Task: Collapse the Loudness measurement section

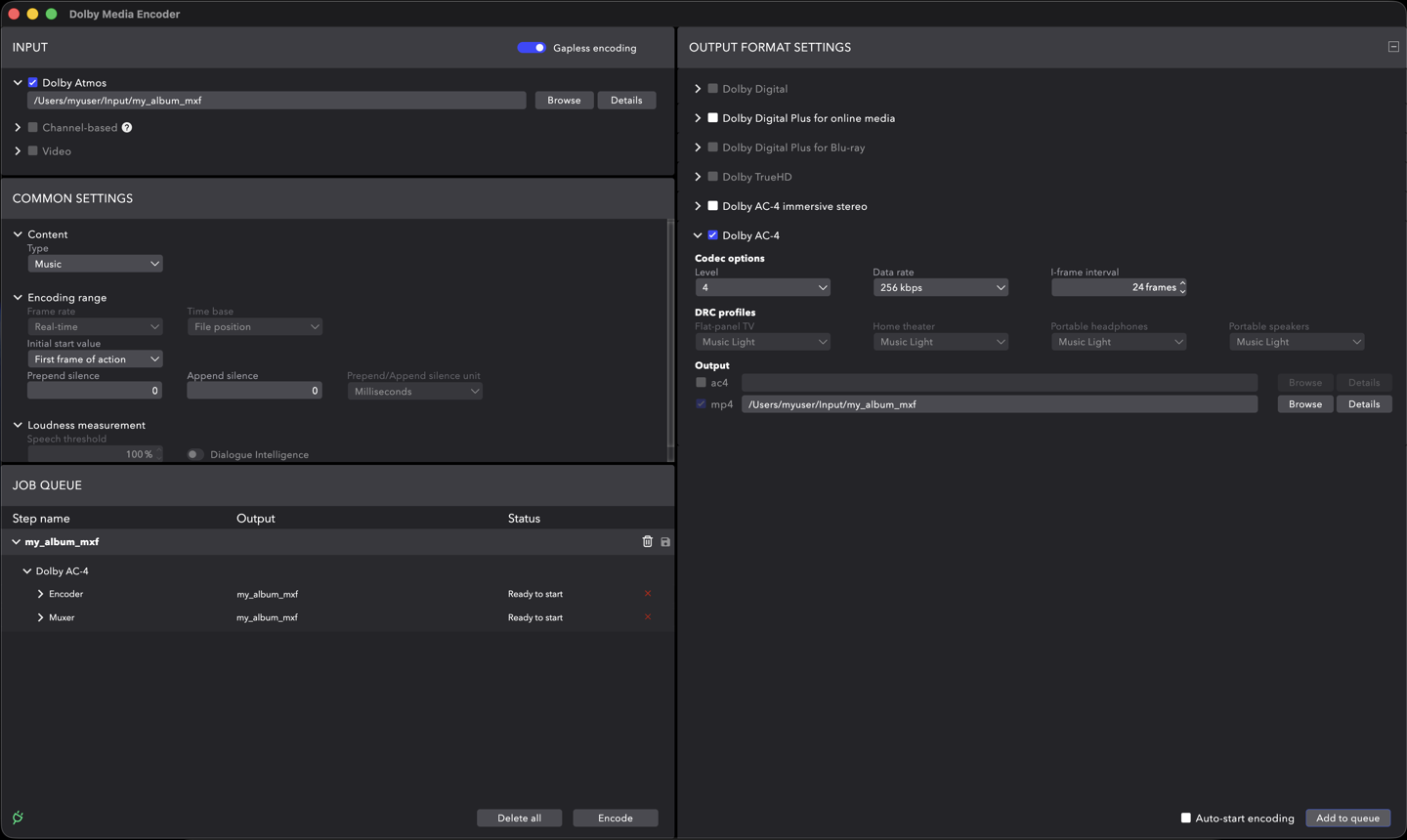Action: (x=18, y=425)
